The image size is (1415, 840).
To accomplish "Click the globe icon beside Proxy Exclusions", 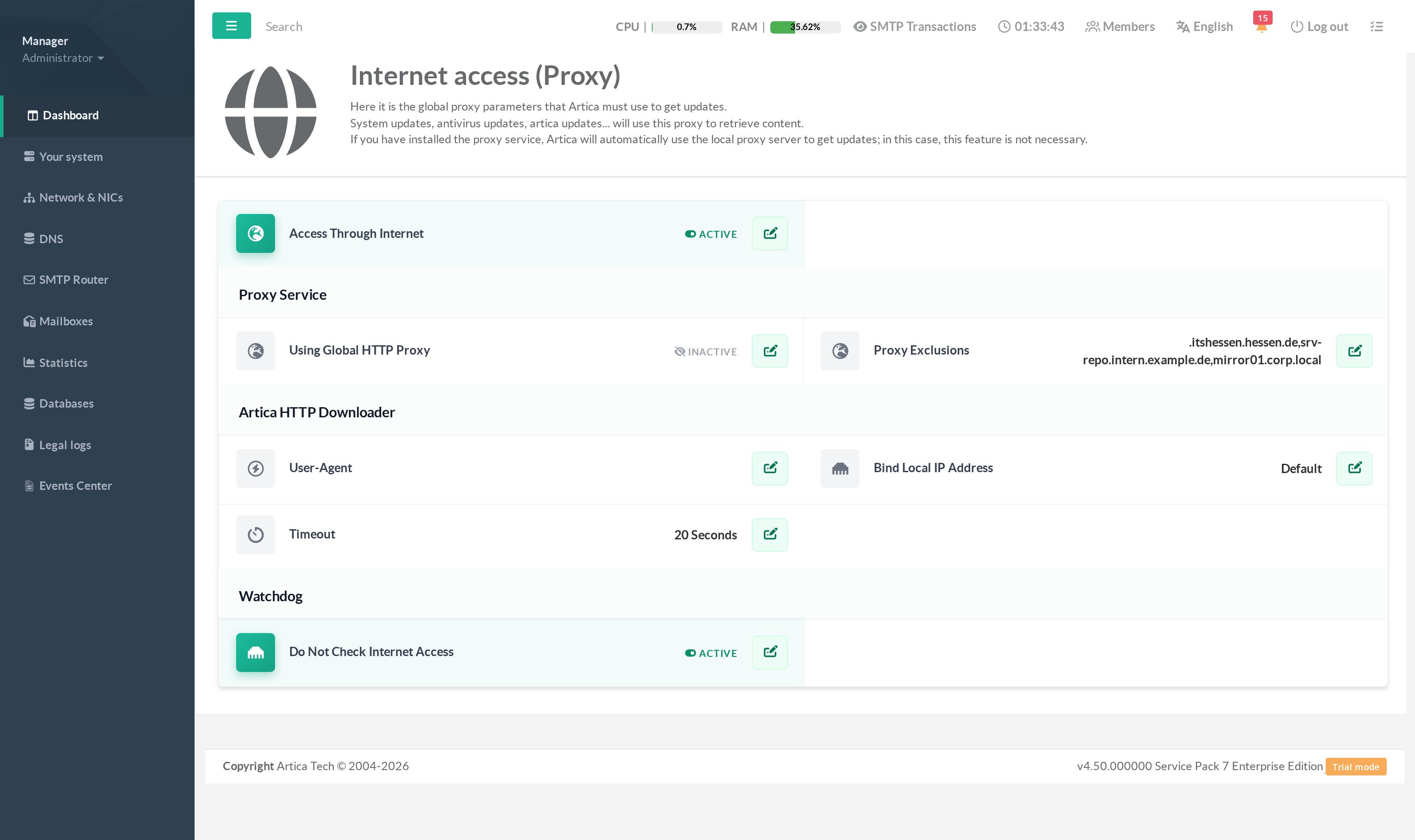I will coord(840,351).
